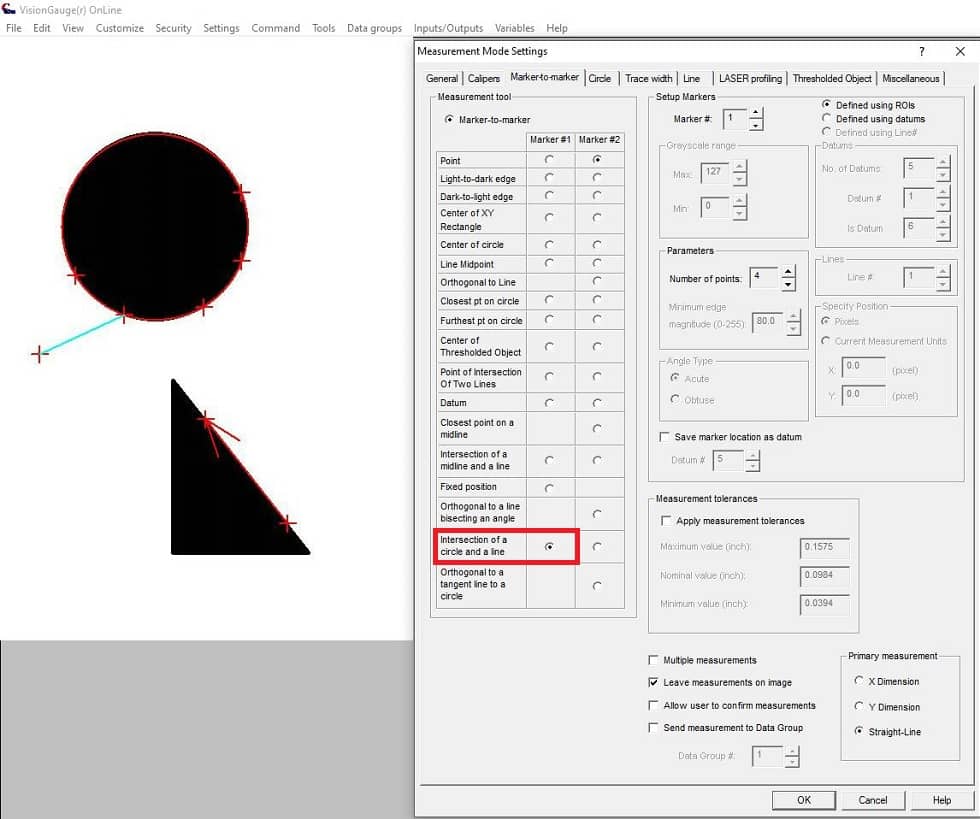Close the Measurement Mode Settings dialog

tap(960, 51)
